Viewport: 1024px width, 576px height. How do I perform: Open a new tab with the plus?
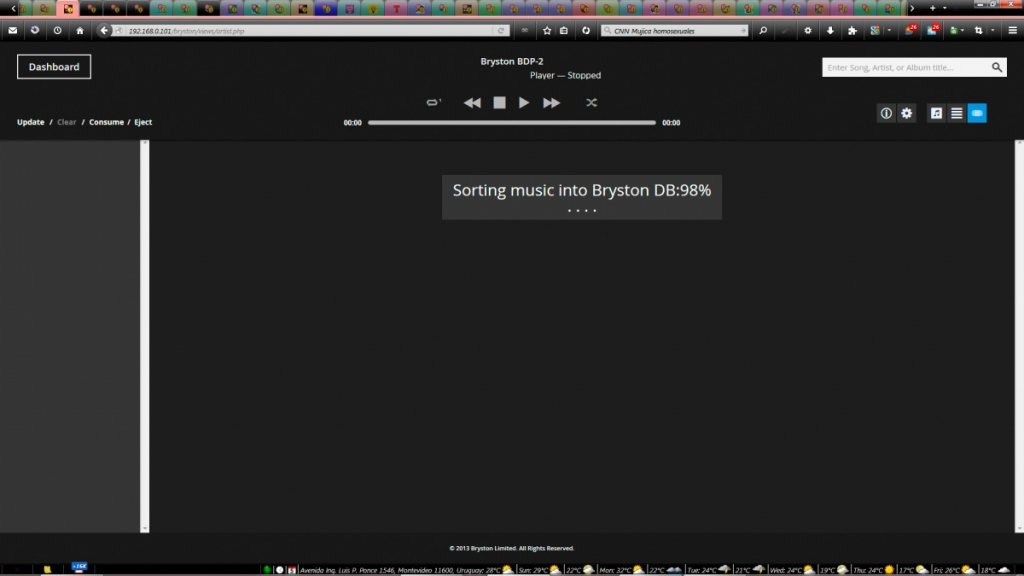933,8
